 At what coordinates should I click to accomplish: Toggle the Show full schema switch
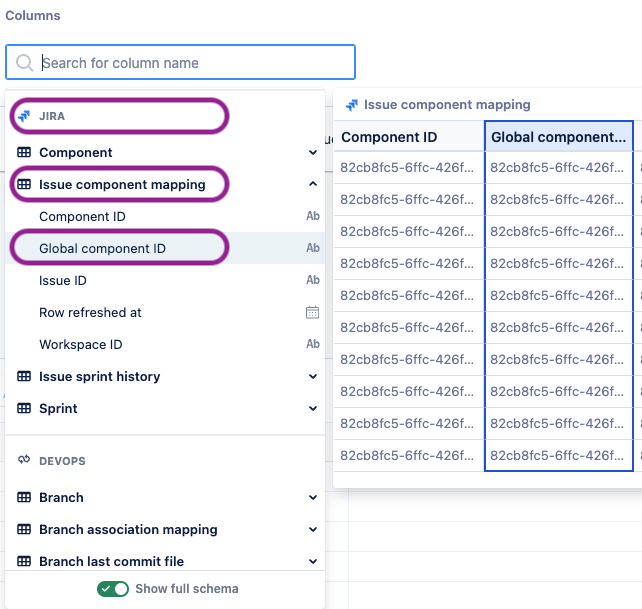pos(113,589)
